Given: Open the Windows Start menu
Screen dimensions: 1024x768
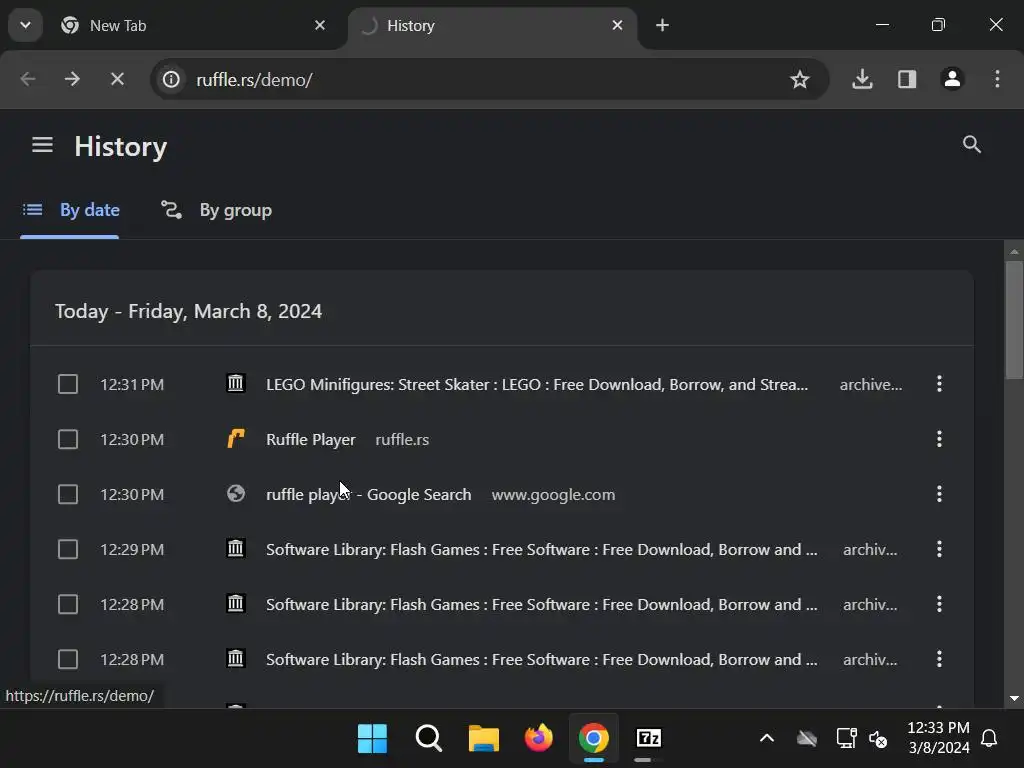Looking at the screenshot, I should click(372, 739).
